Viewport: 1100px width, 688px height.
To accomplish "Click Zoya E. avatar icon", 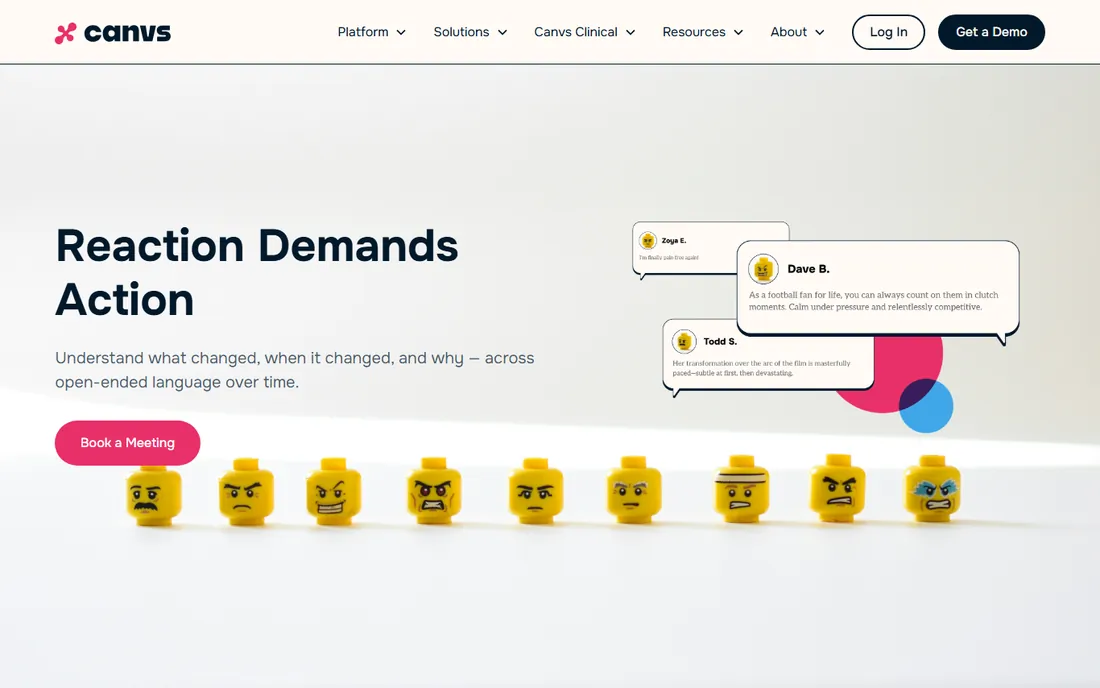I will pyautogui.click(x=648, y=241).
